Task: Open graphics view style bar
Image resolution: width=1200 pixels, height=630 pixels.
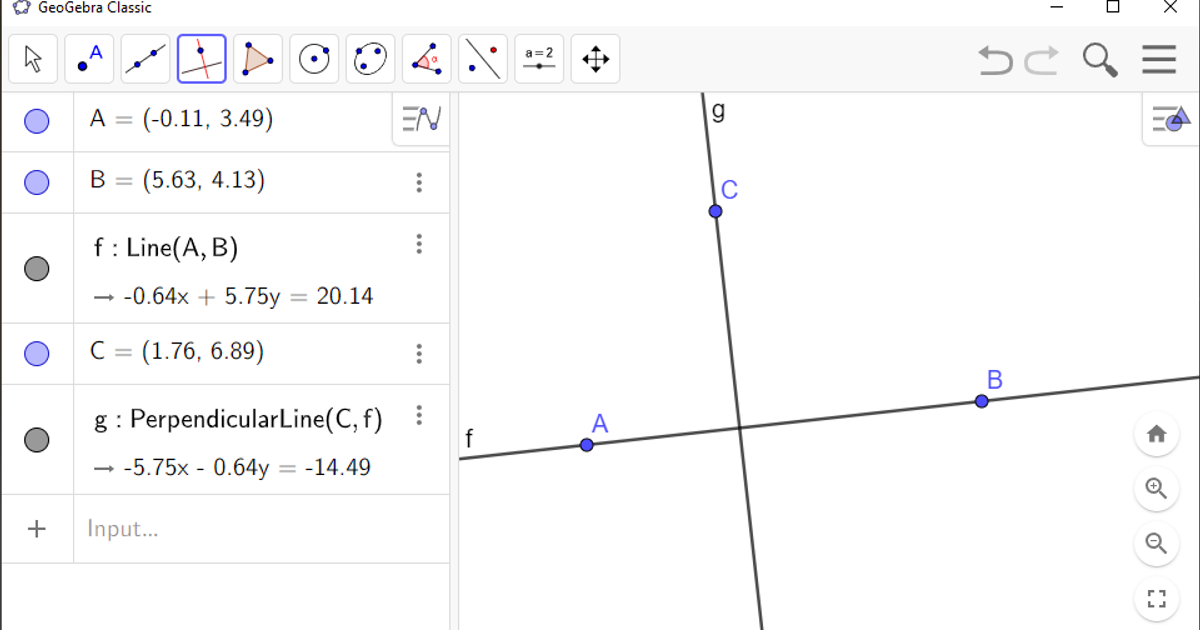Action: click(1171, 119)
